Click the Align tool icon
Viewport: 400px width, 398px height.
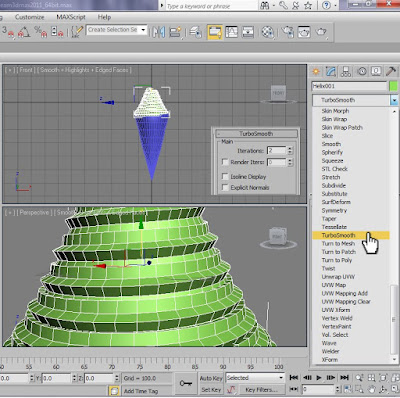(x=175, y=32)
